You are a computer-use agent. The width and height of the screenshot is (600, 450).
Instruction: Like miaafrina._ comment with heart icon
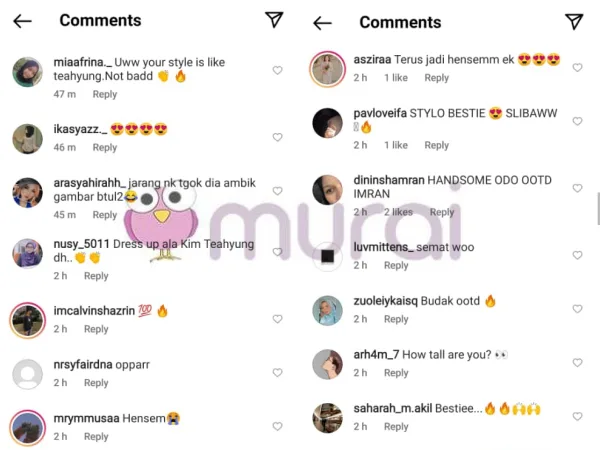[277, 70]
